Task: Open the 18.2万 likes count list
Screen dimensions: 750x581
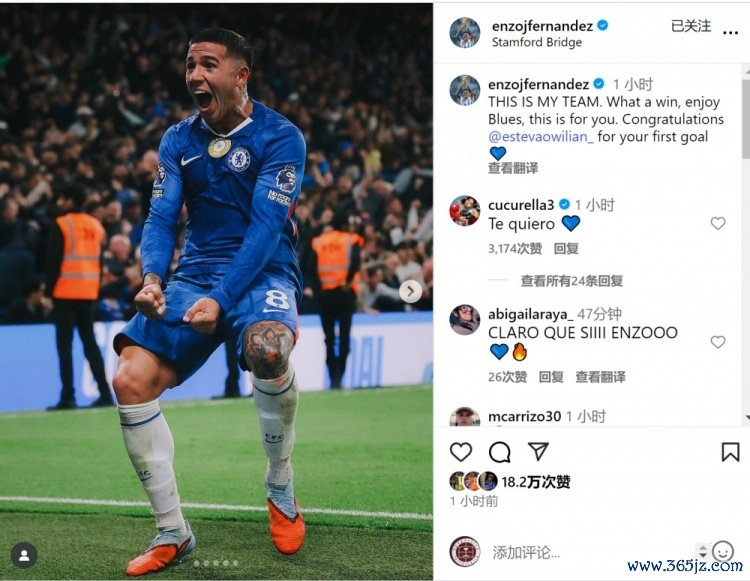Action: pos(536,482)
